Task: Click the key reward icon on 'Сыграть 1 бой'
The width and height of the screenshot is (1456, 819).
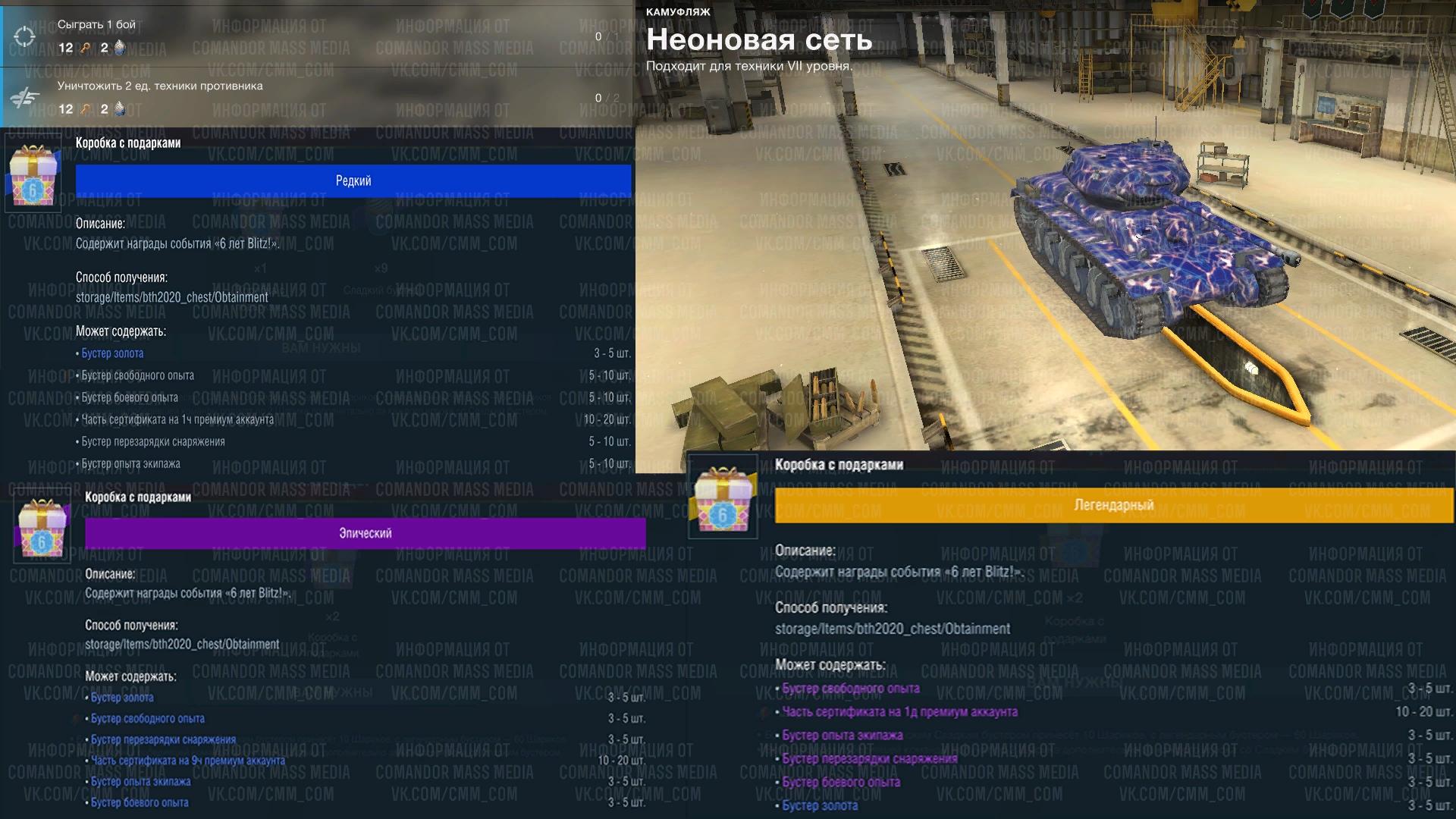Action: pyautogui.click(x=85, y=48)
